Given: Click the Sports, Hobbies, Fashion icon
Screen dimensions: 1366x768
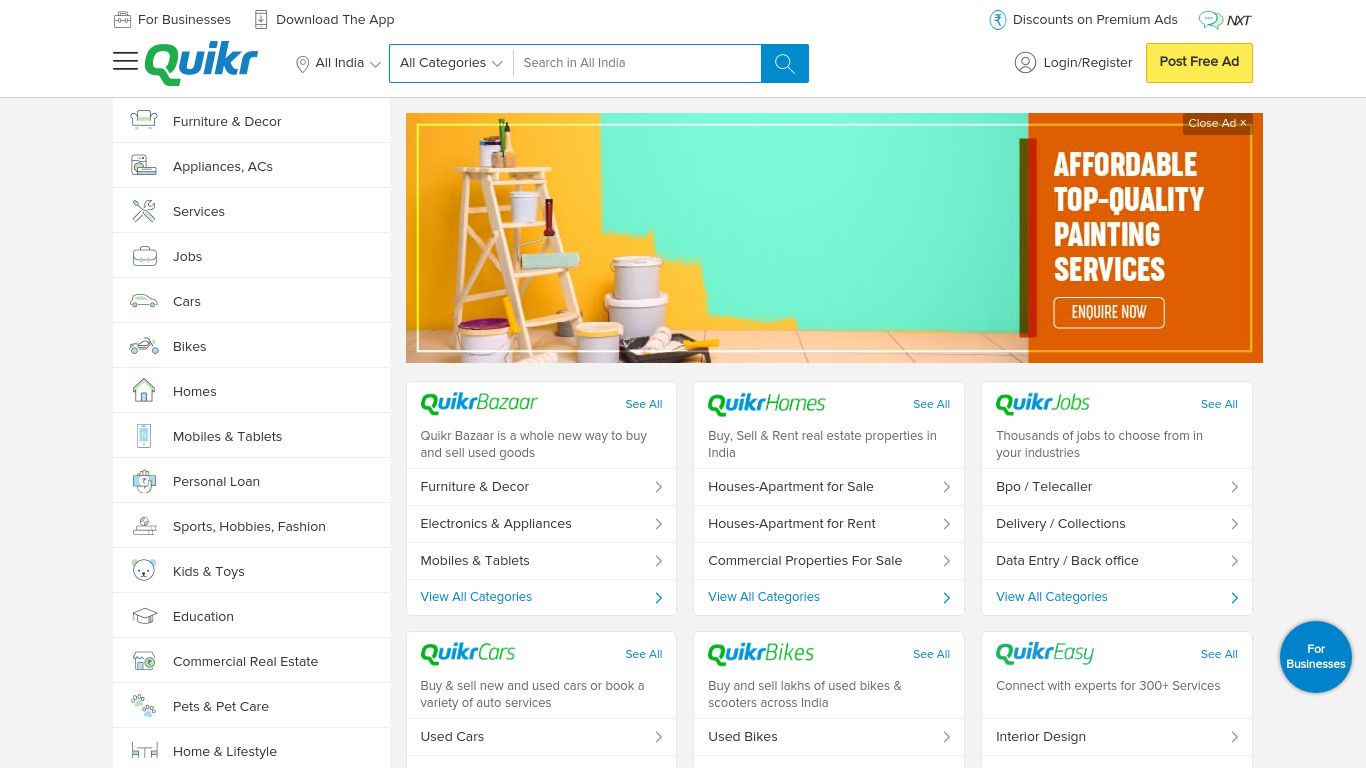Looking at the screenshot, I should (144, 526).
